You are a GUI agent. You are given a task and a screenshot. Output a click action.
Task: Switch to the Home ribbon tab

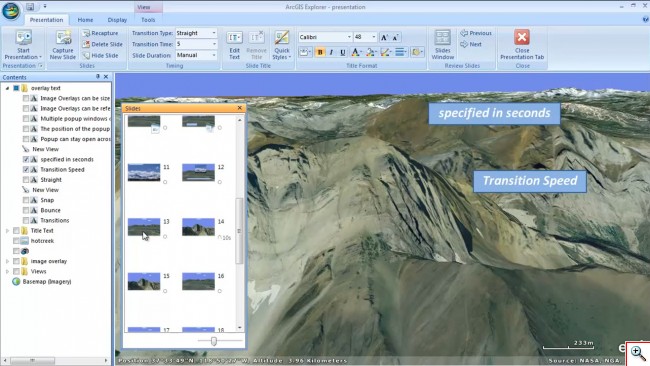click(x=85, y=20)
